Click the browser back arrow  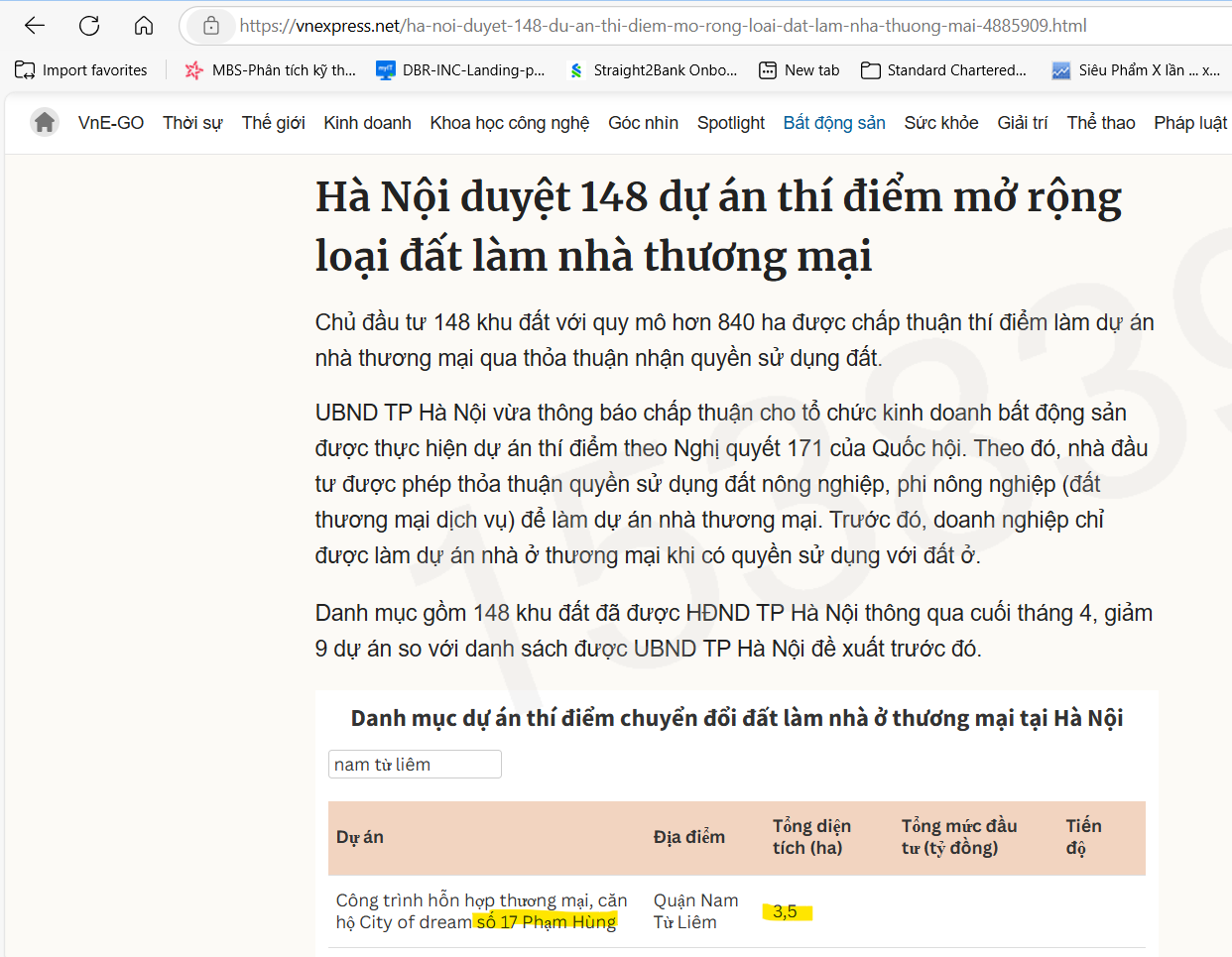click(x=35, y=26)
